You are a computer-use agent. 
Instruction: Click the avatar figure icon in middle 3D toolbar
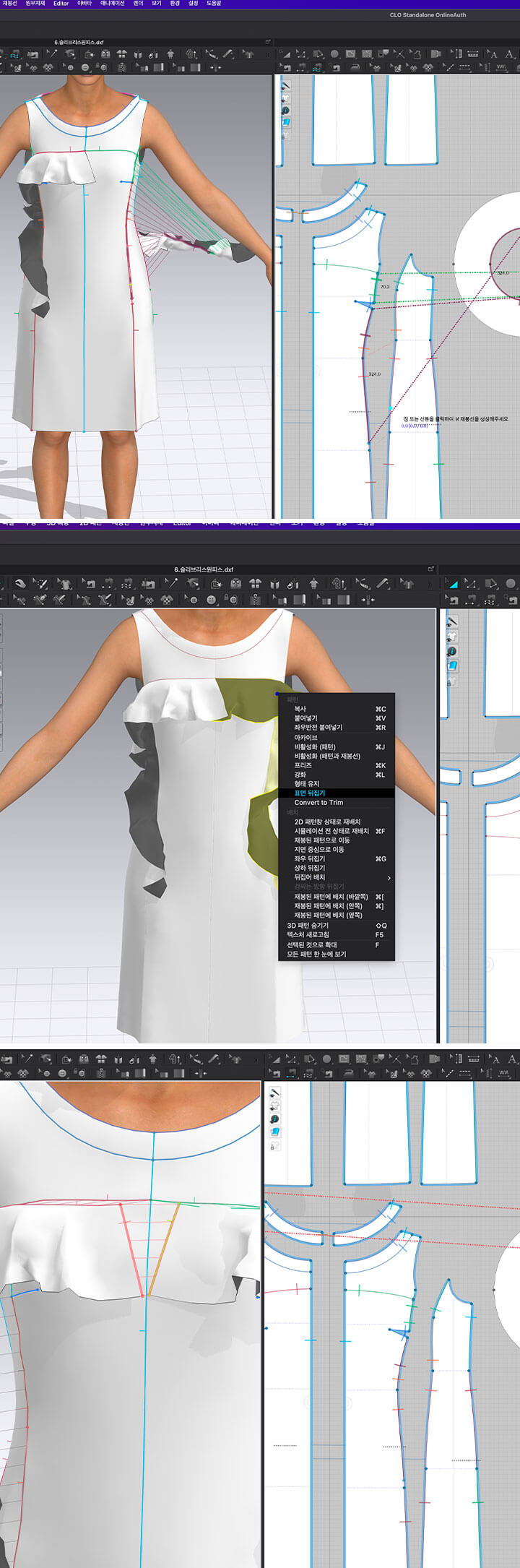coord(314,583)
